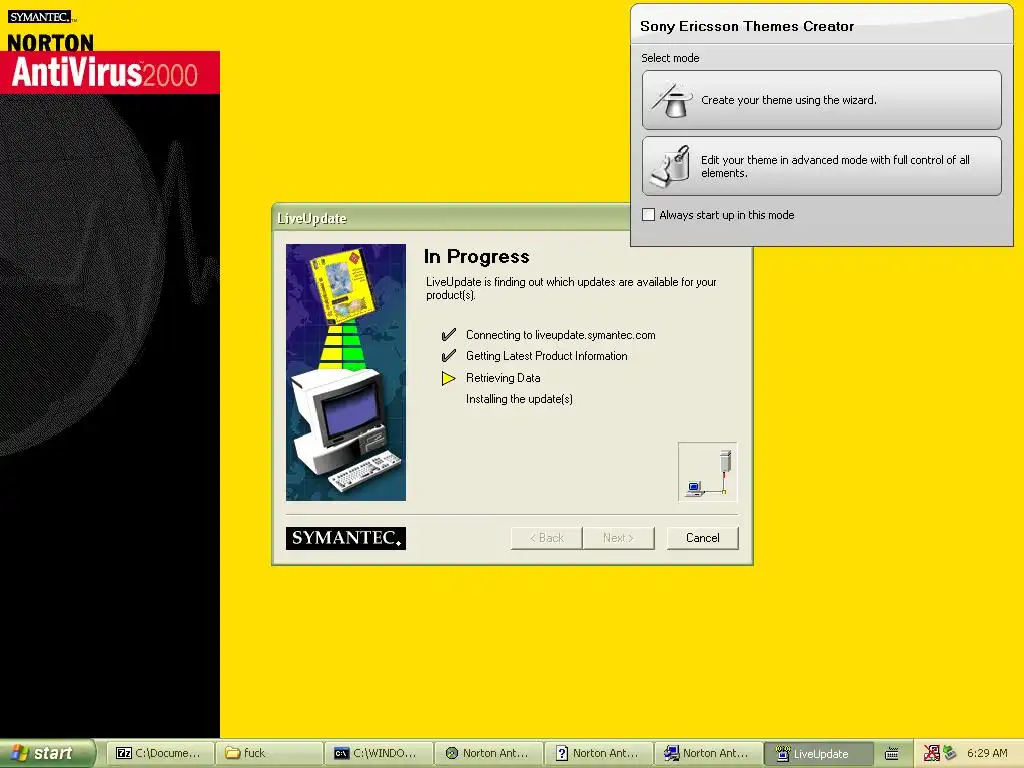Click the Sony Ericsson Themes Creator title

(x=747, y=26)
